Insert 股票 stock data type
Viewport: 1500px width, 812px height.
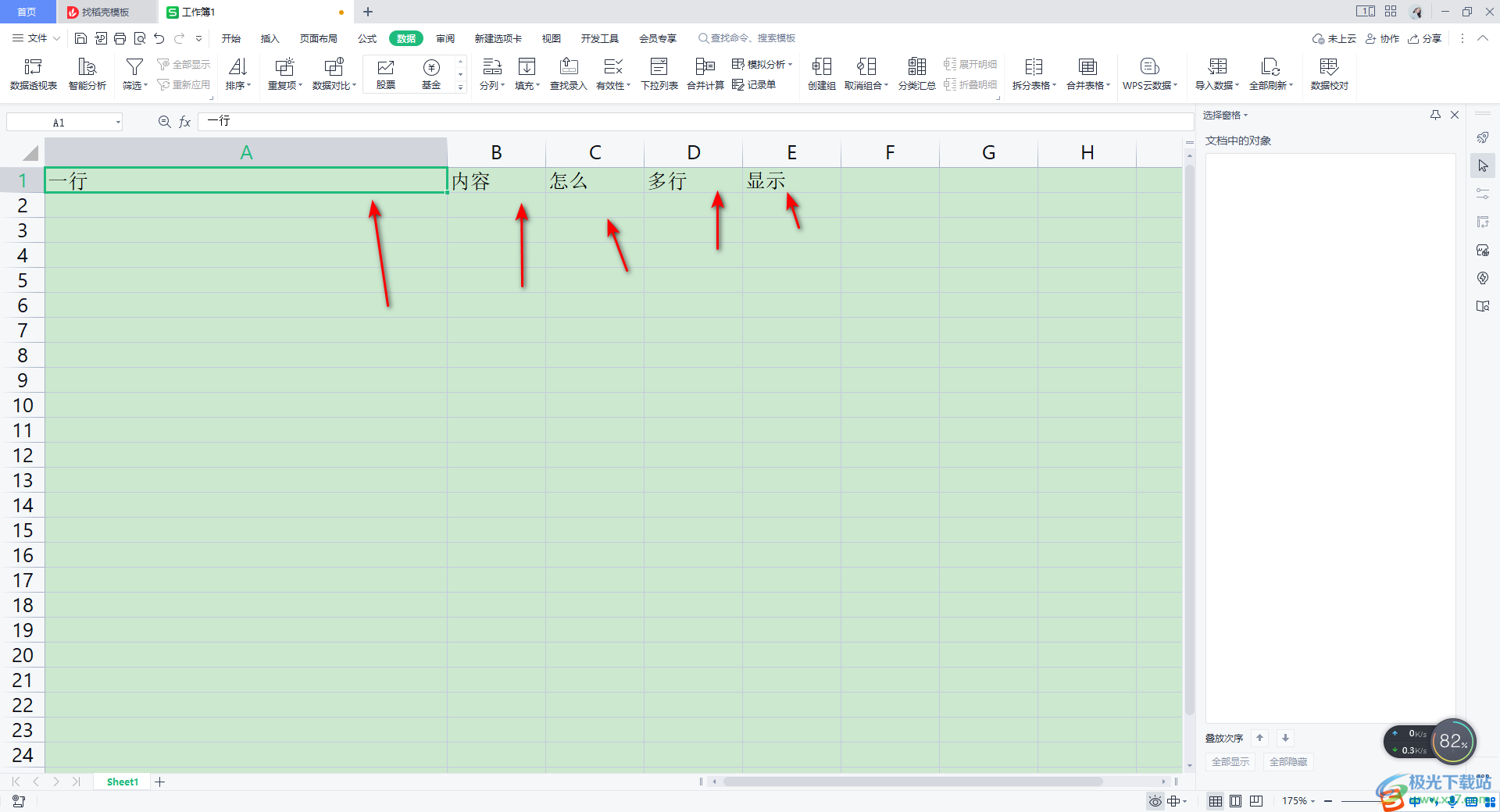pyautogui.click(x=386, y=74)
